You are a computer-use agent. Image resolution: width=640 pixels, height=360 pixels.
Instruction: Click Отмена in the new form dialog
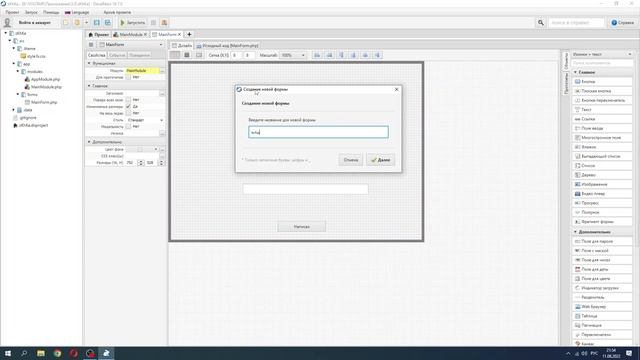click(351, 160)
